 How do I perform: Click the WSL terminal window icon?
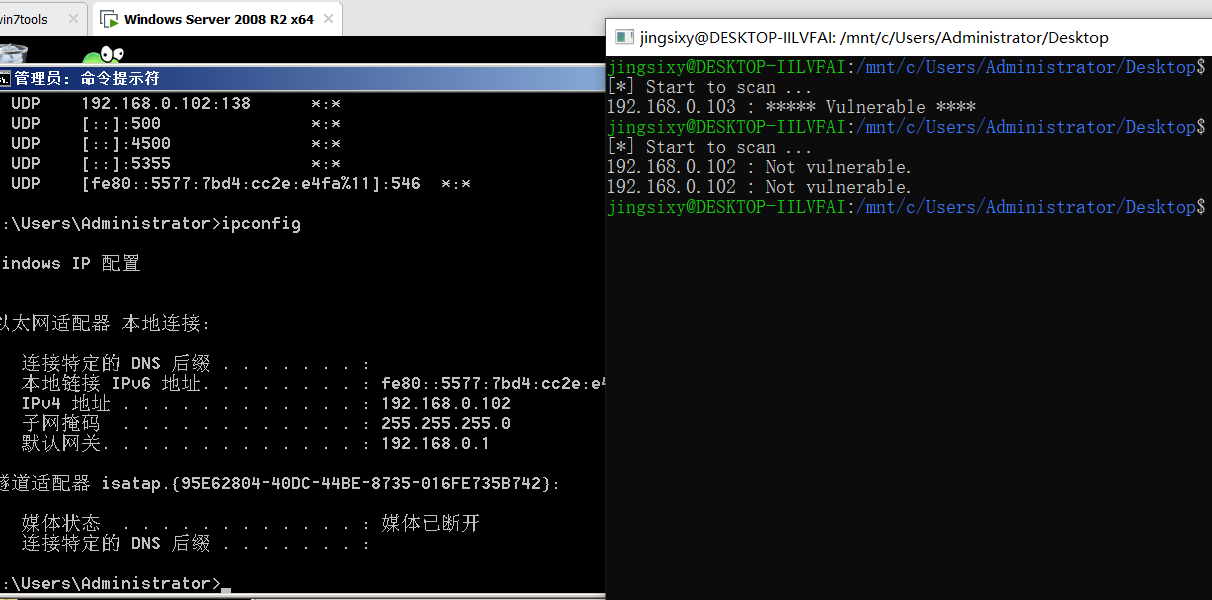pyautogui.click(x=624, y=38)
